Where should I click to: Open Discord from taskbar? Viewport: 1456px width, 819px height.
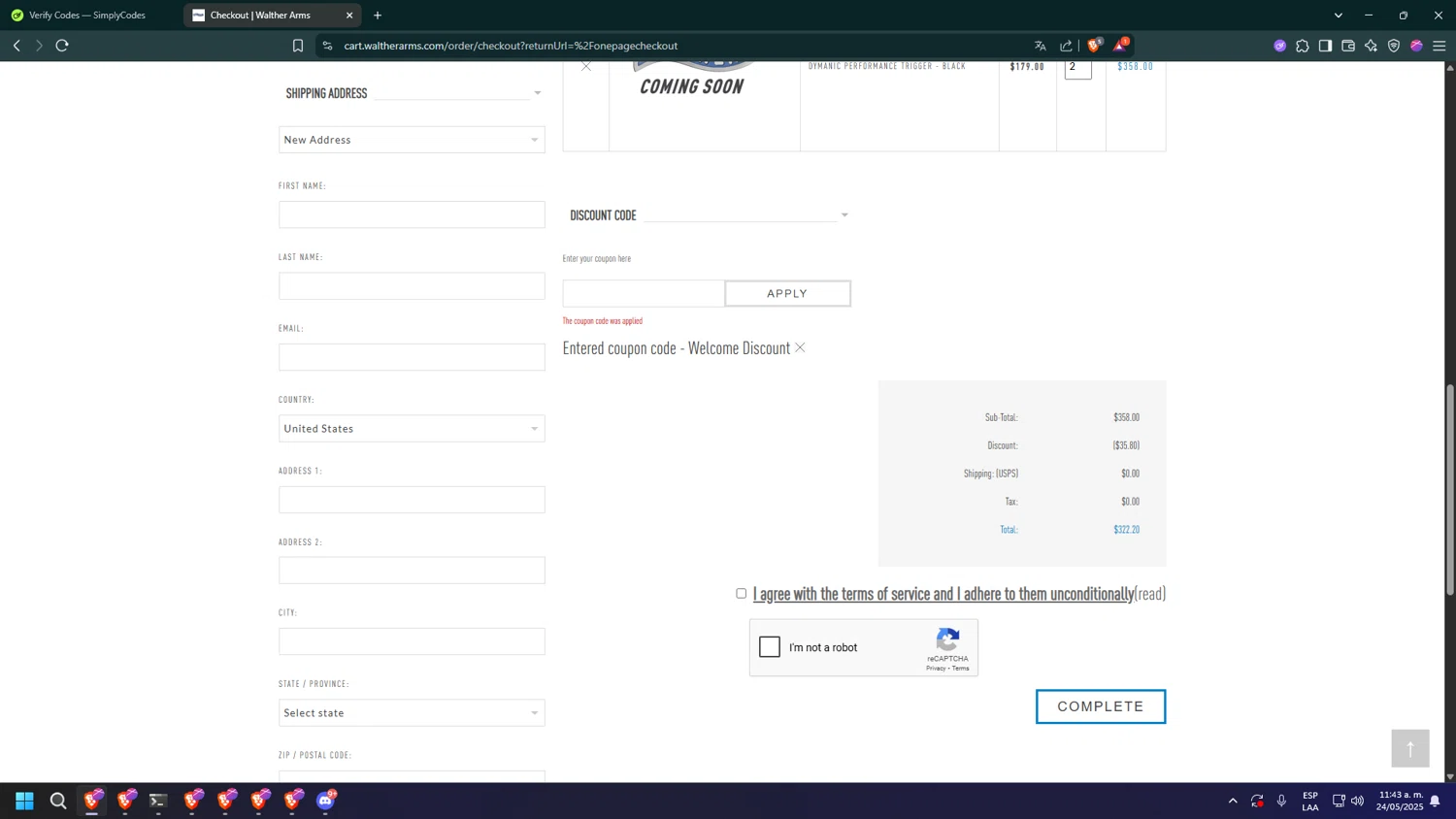pyautogui.click(x=326, y=801)
